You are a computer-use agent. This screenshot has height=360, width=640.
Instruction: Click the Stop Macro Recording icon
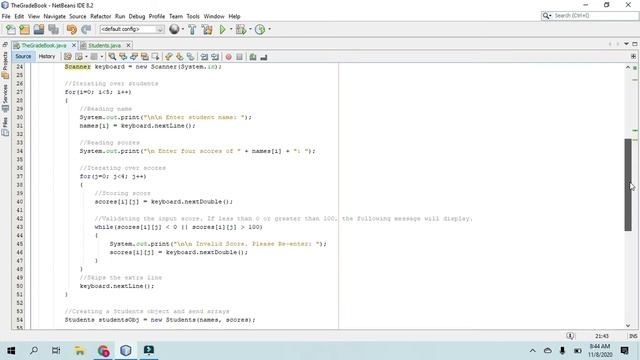[x=240, y=57]
